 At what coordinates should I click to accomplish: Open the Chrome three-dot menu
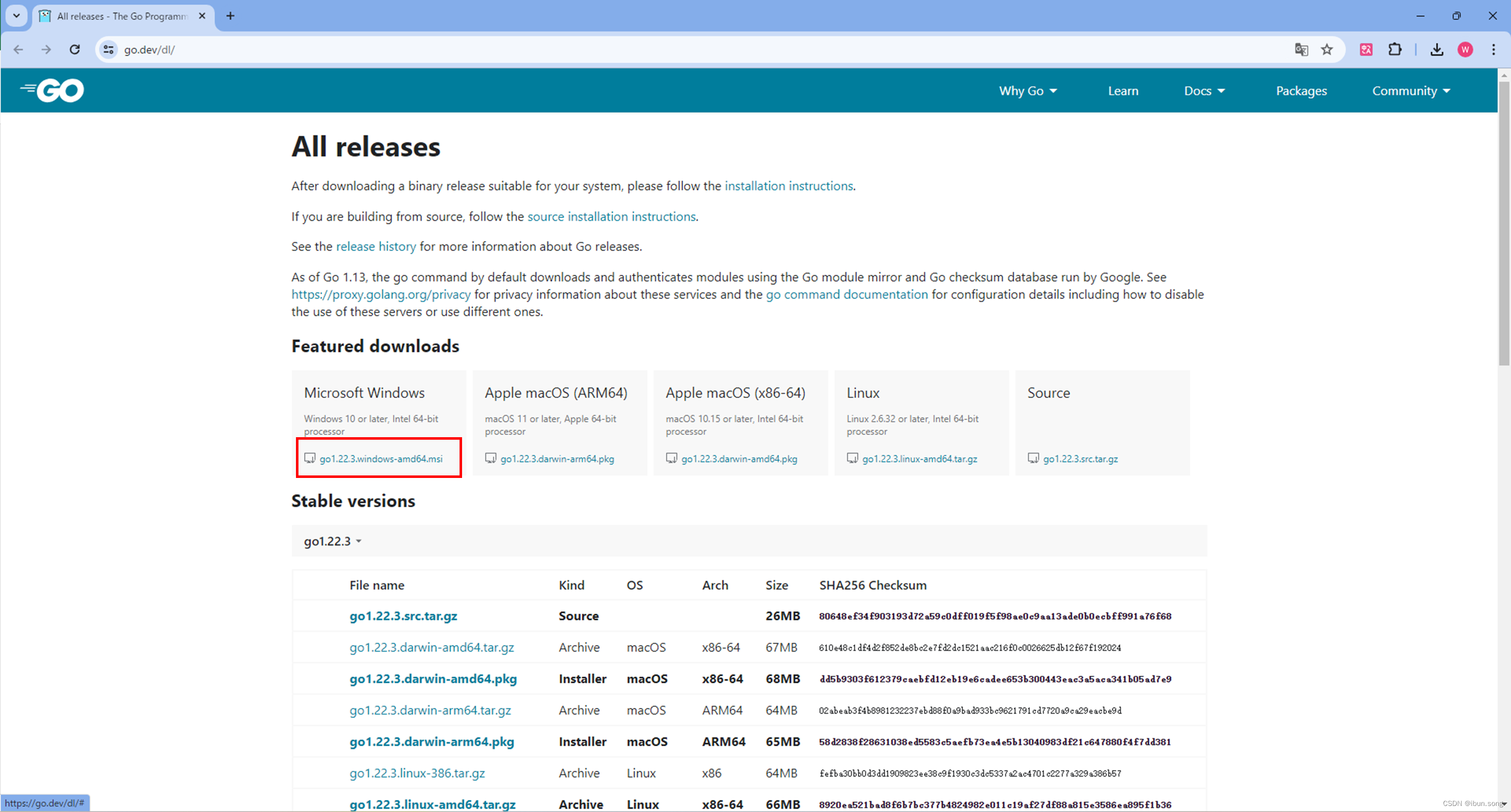1493,50
